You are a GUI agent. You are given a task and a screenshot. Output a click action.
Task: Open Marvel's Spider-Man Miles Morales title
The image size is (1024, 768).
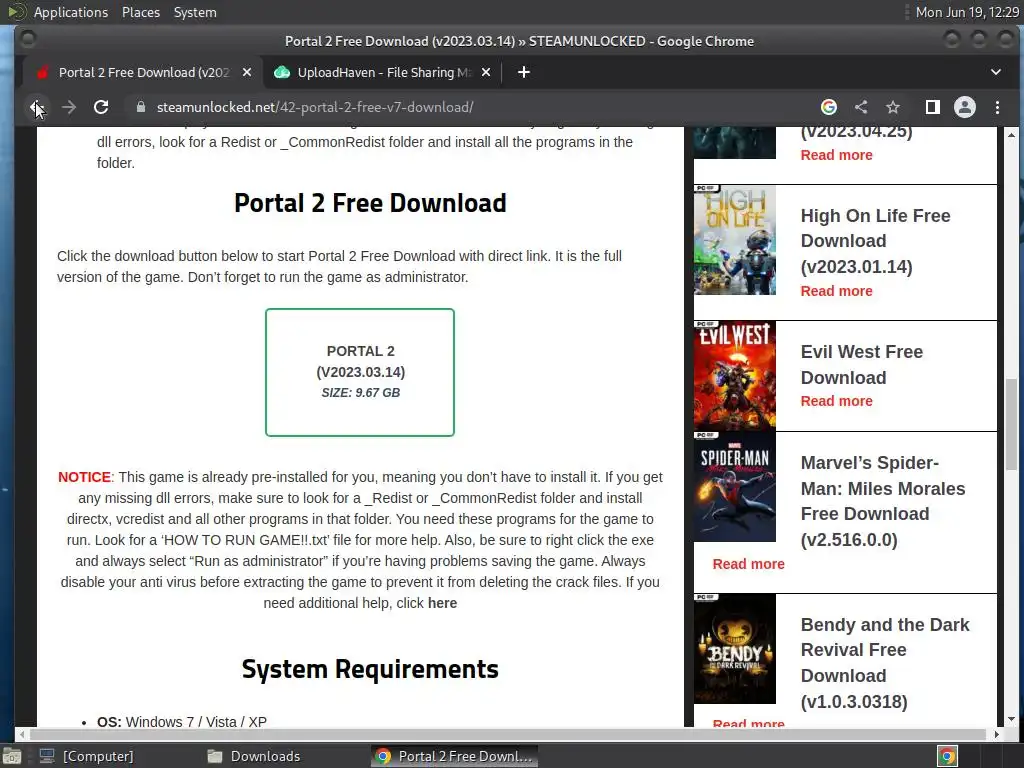[x=882, y=501]
